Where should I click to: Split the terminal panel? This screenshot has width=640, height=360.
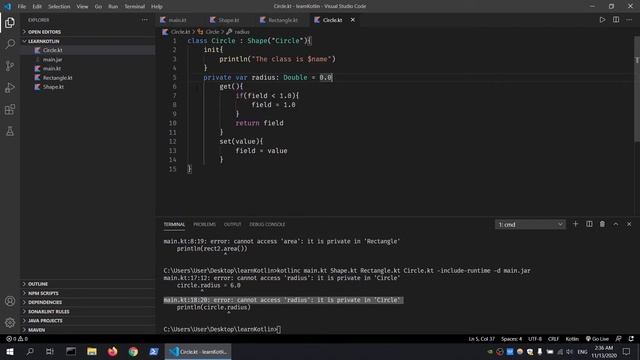point(589,224)
